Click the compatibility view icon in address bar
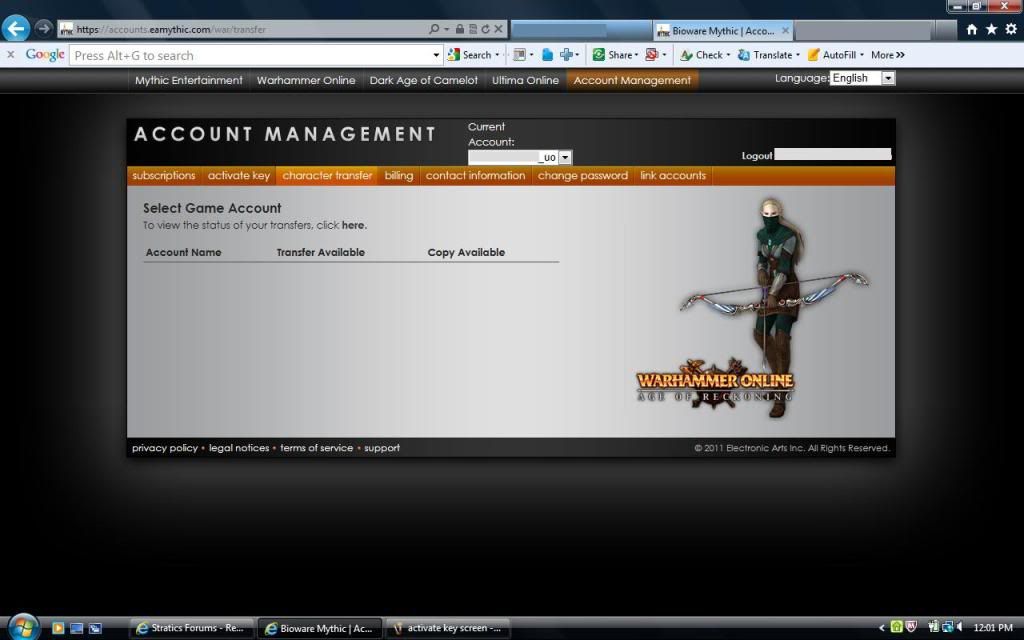1024x640 pixels. click(473, 29)
